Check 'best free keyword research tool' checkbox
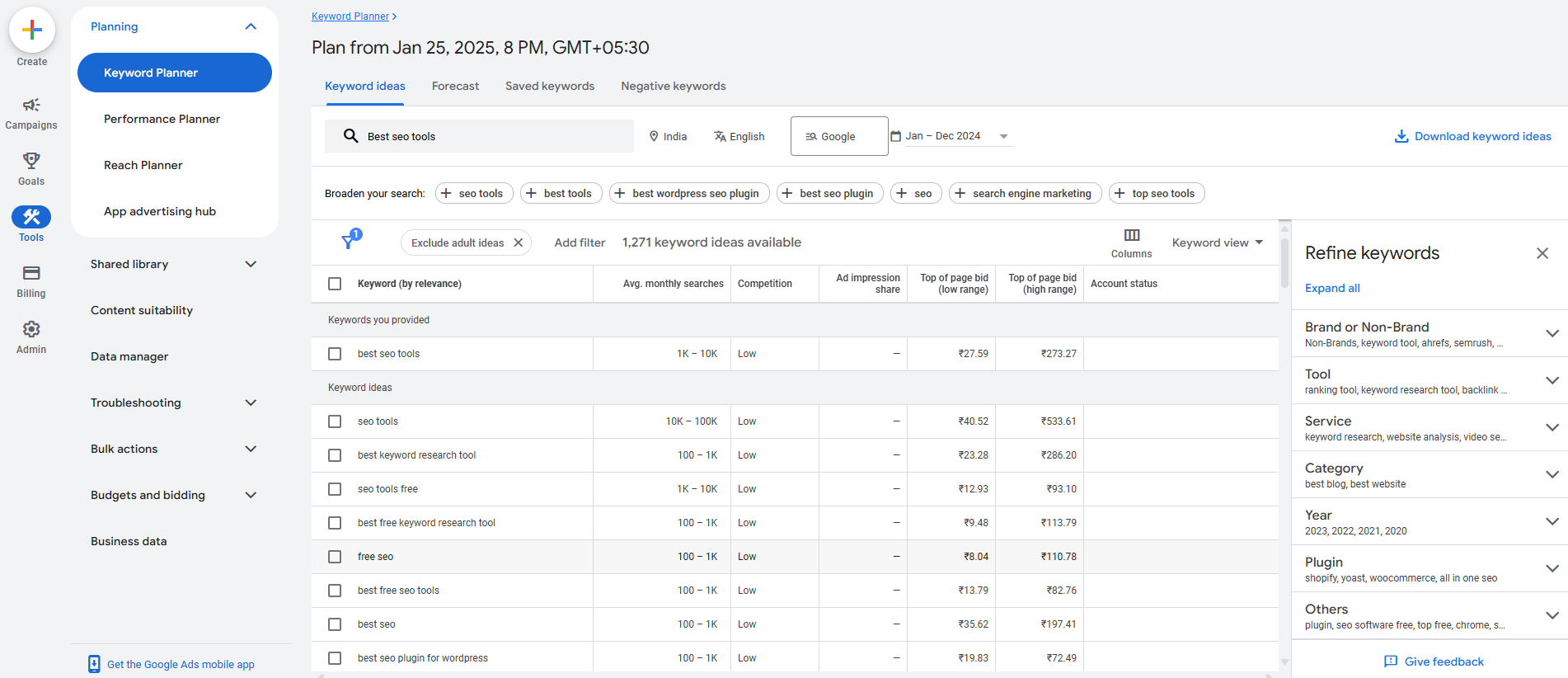 pos(335,523)
